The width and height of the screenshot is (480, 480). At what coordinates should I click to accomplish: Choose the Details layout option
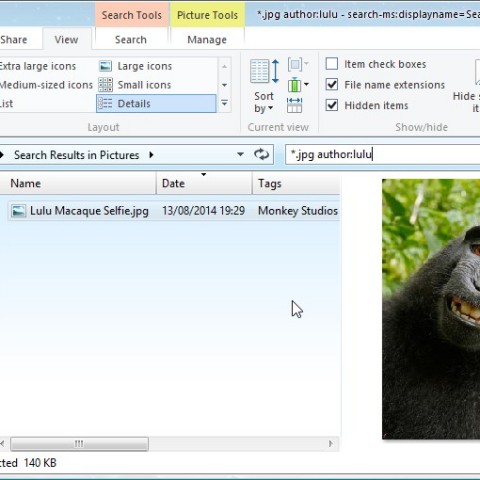156,104
